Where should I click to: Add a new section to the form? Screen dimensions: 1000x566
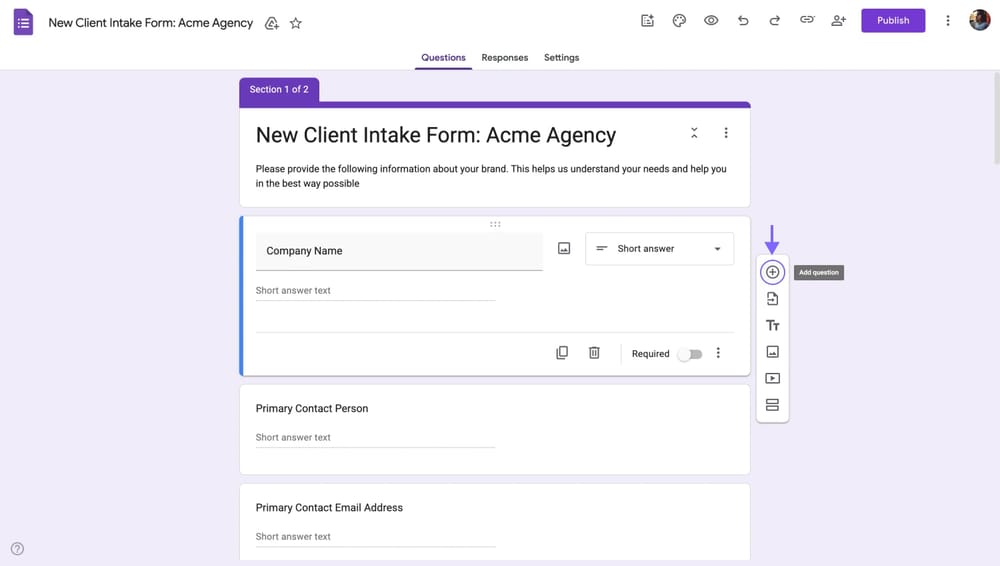pyautogui.click(x=772, y=405)
